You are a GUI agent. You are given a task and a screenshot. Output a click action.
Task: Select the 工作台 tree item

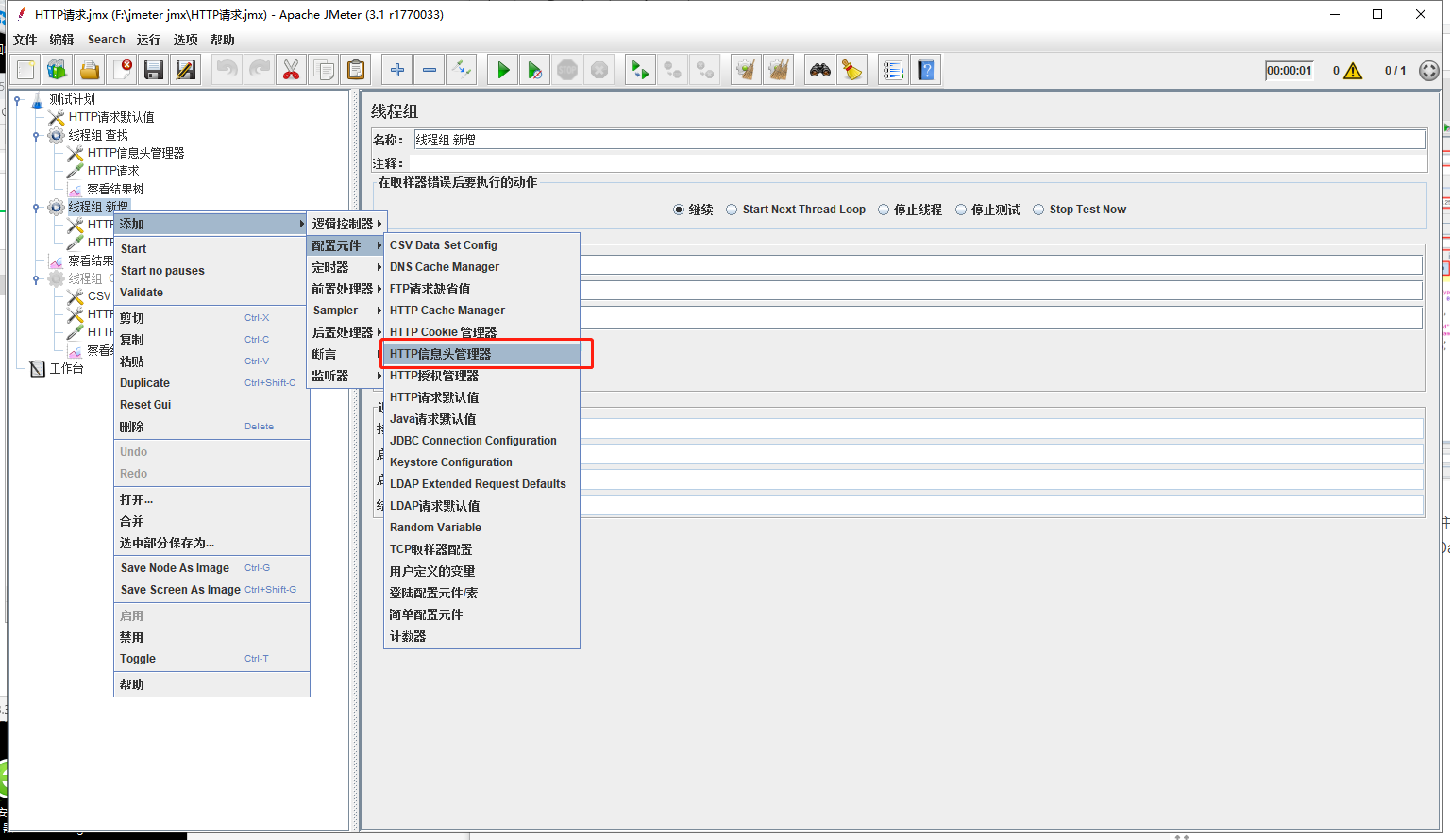tap(66, 368)
